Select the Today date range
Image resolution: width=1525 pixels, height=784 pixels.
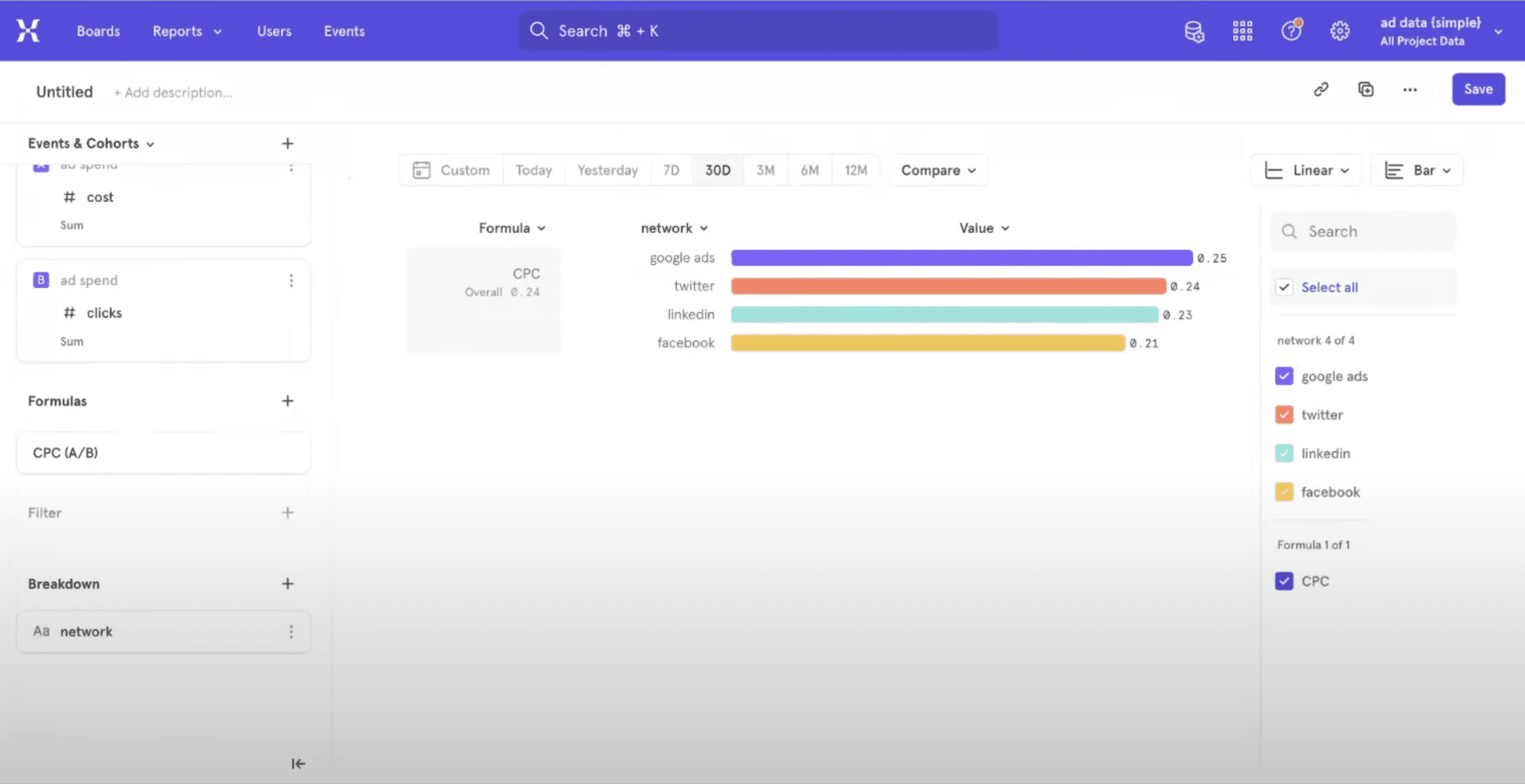pos(533,170)
